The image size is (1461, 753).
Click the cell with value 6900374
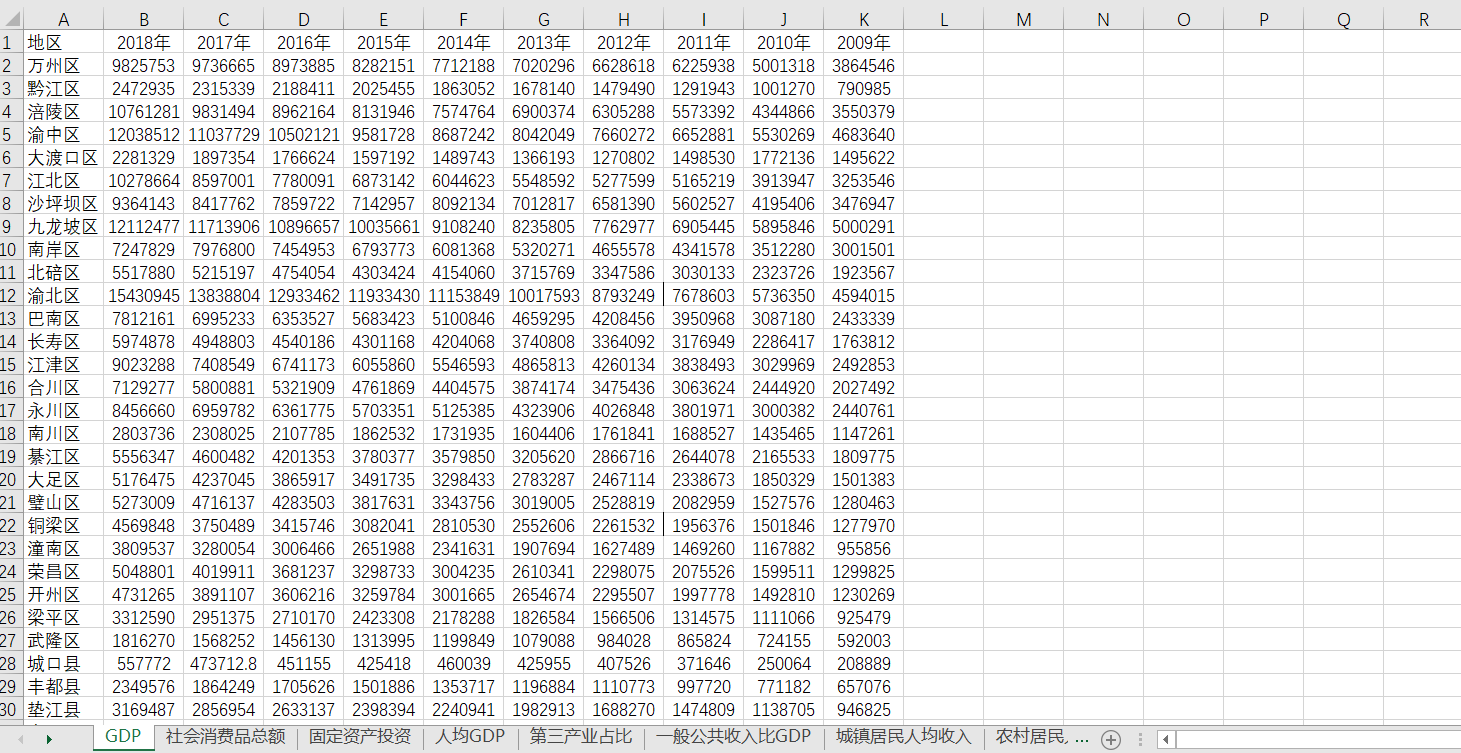(x=544, y=112)
